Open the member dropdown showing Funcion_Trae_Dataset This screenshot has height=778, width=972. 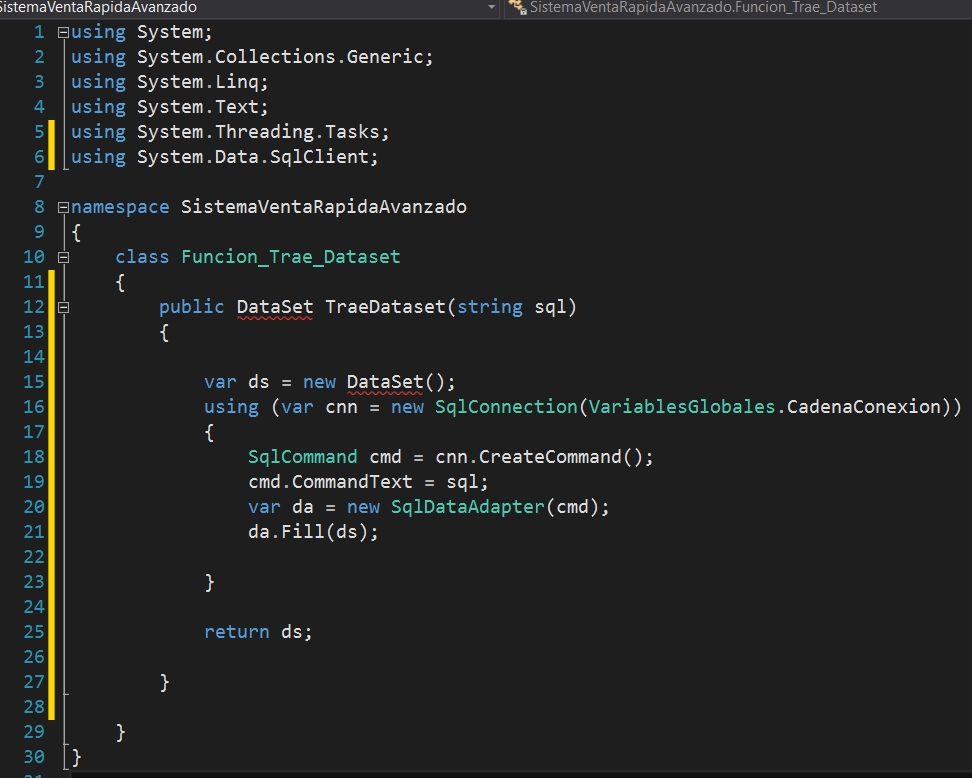(700, 8)
